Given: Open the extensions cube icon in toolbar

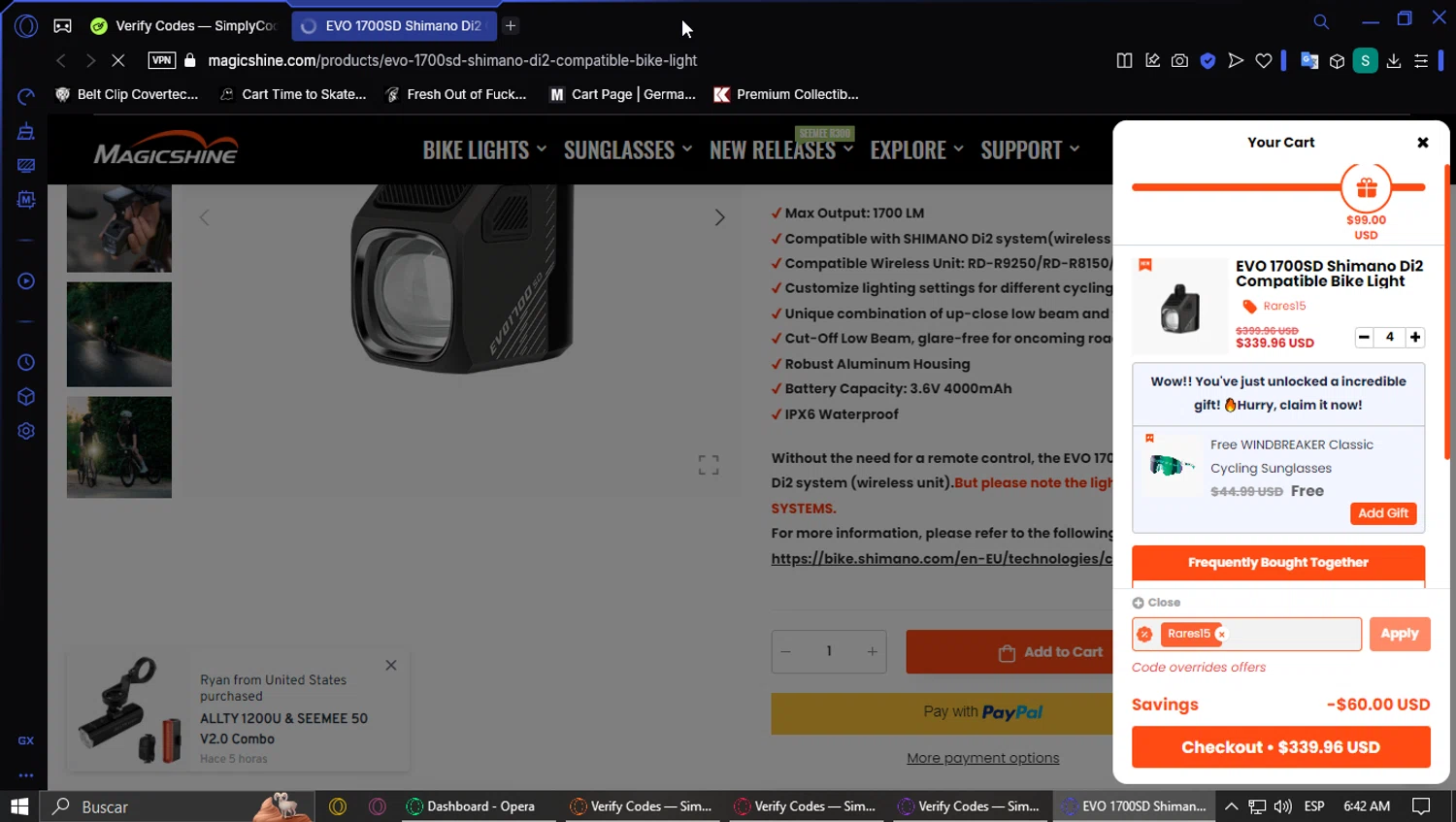Looking at the screenshot, I should [1337, 60].
